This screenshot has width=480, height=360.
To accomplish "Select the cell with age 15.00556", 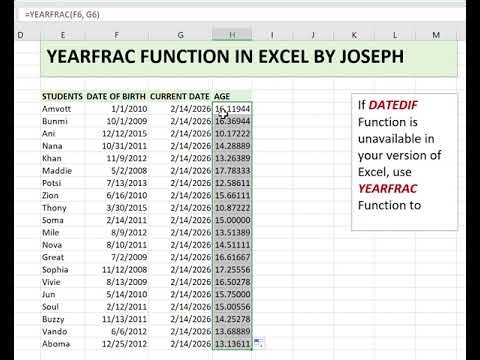I will 232,306.
